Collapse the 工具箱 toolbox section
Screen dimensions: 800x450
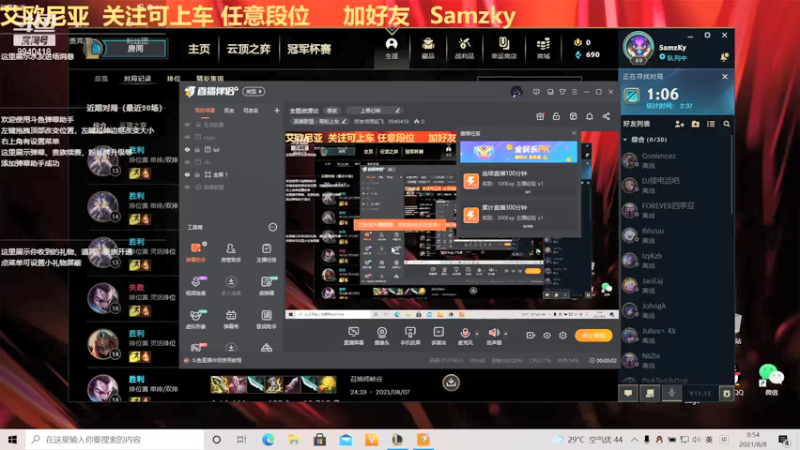pos(273,227)
